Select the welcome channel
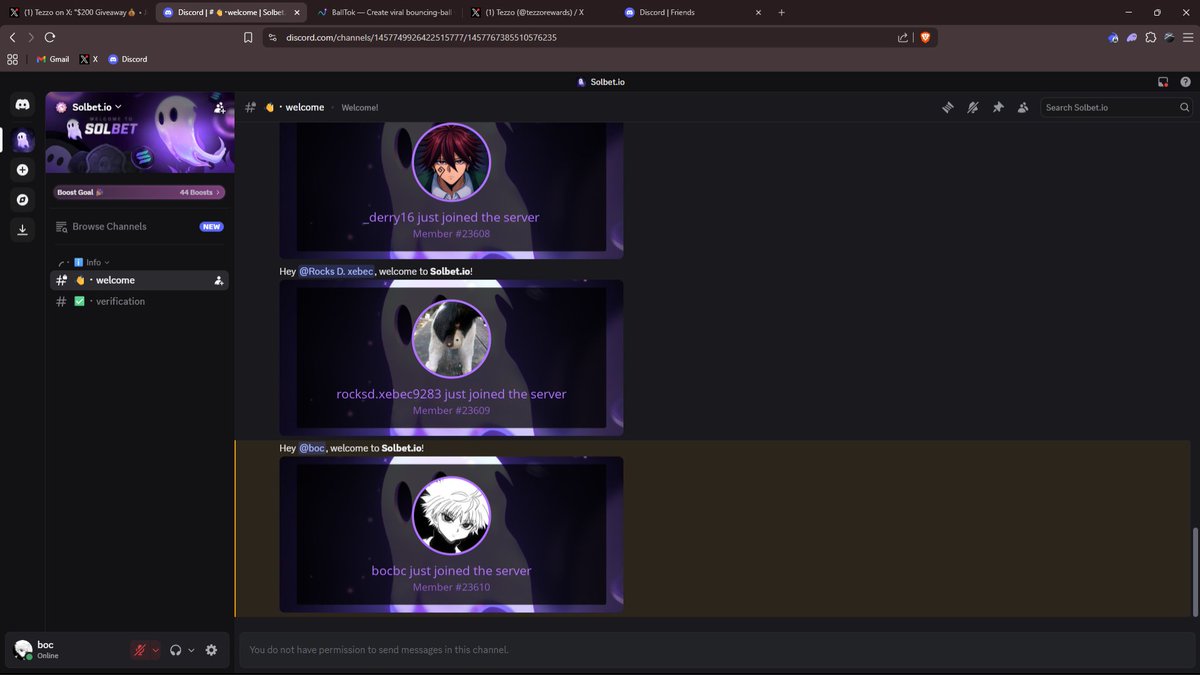The height and width of the screenshot is (675, 1200). 140,281
